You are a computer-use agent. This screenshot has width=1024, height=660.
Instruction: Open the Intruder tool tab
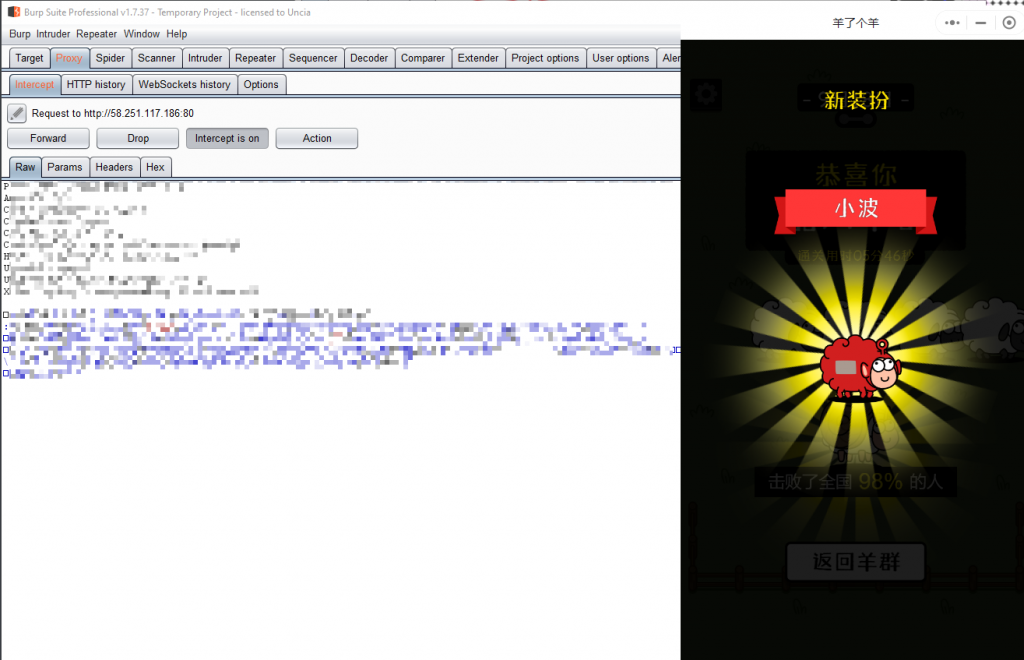point(205,58)
